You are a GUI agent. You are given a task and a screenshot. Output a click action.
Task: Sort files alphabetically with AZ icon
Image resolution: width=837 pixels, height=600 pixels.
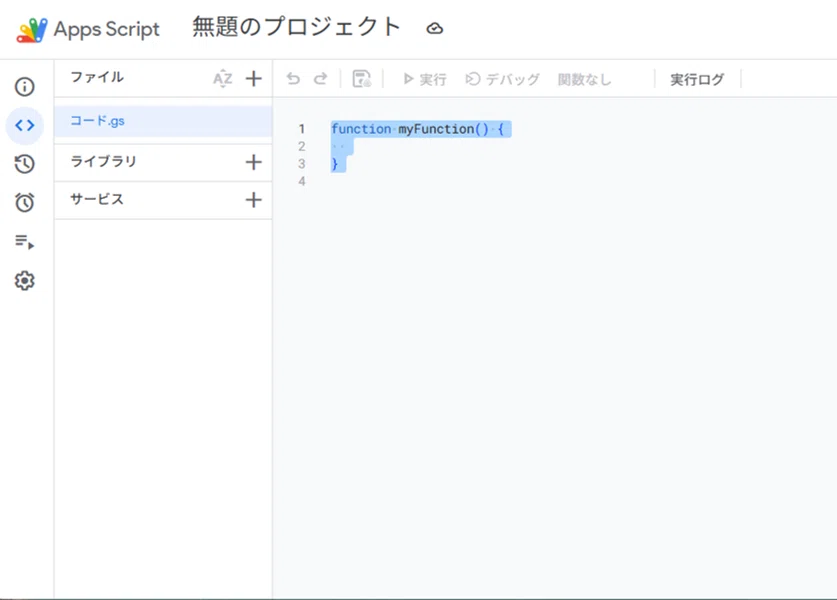(223, 79)
